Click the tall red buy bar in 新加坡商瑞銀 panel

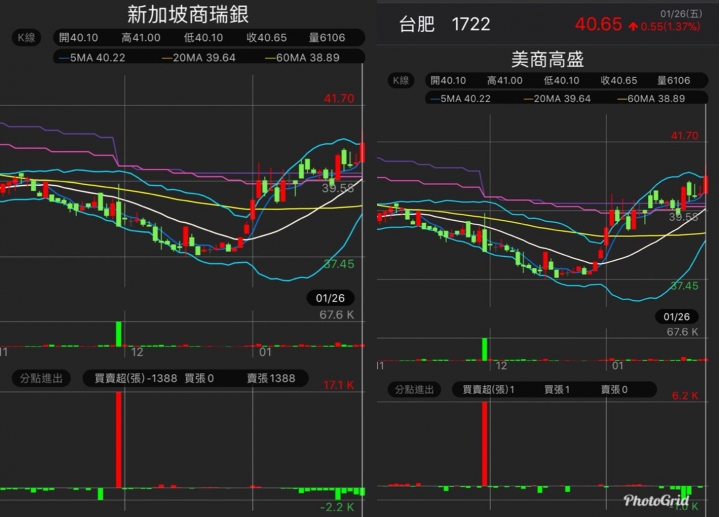click(119, 439)
